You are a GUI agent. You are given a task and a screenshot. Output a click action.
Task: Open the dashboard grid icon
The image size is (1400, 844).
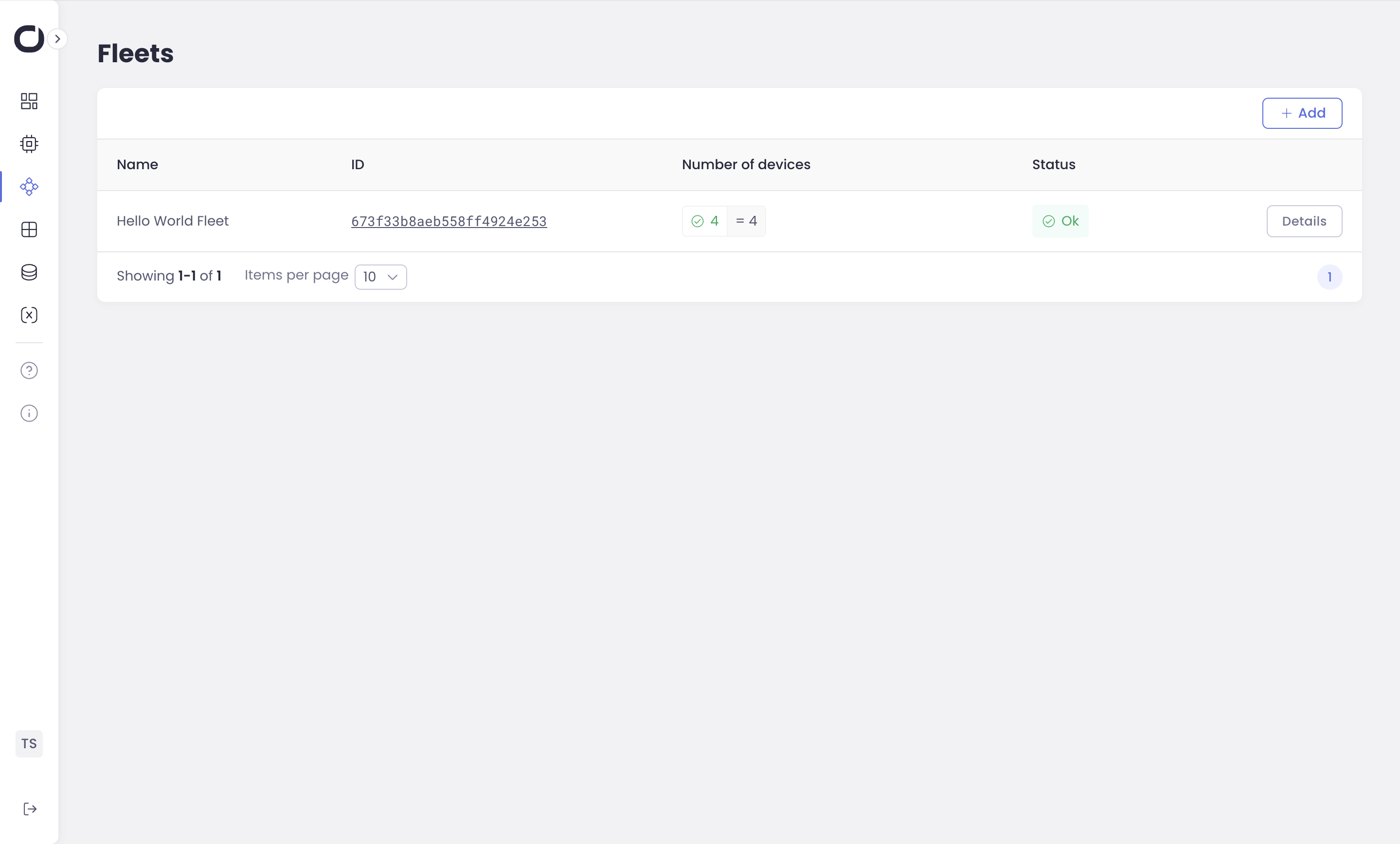point(29,101)
